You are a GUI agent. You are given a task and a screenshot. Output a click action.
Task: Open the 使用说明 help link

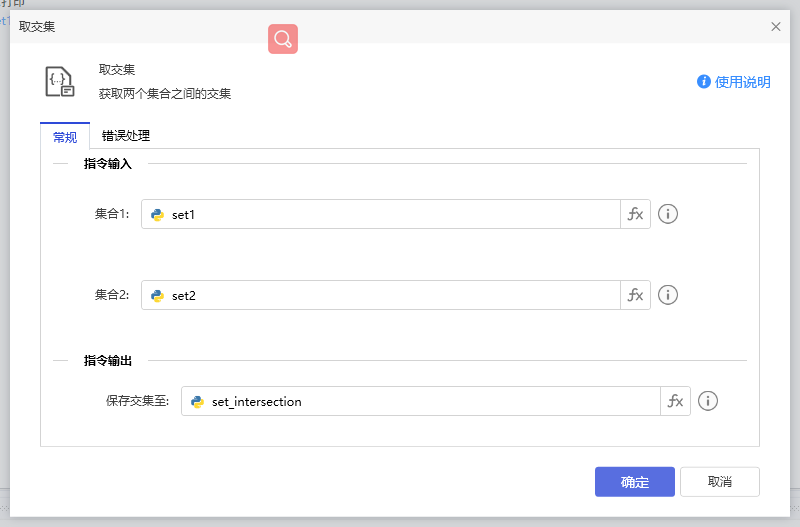[x=734, y=82]
